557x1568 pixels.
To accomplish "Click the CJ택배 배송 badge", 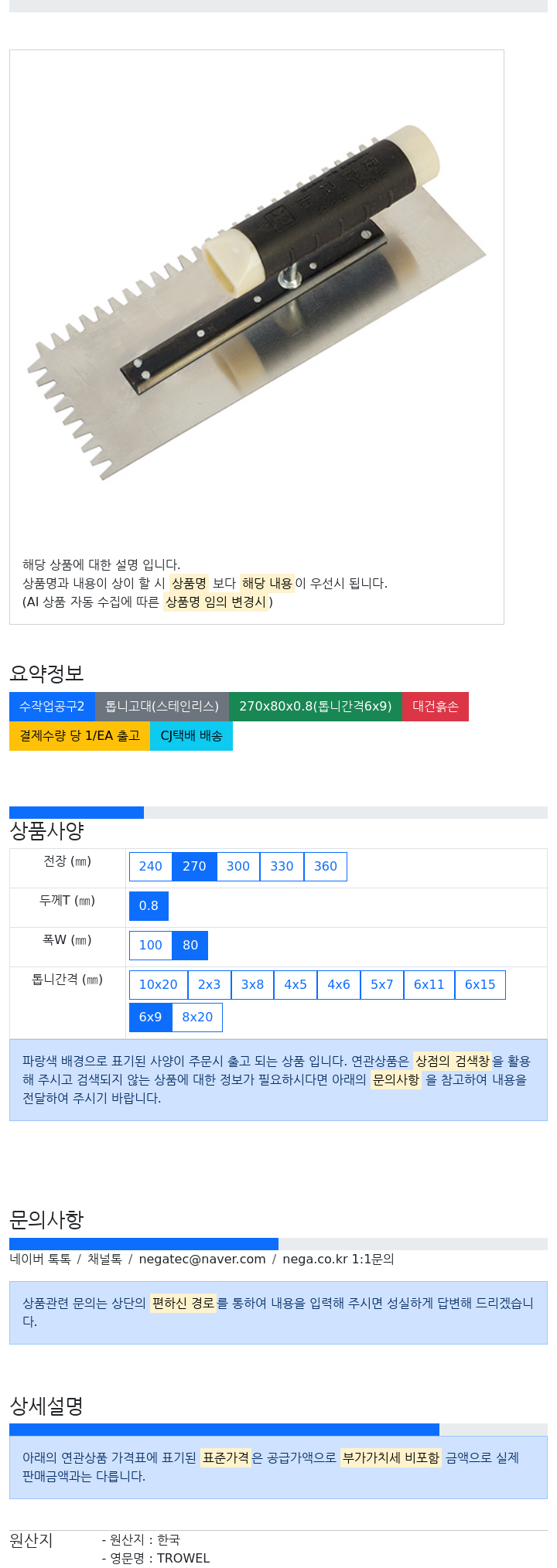I will tap(191, 736).
